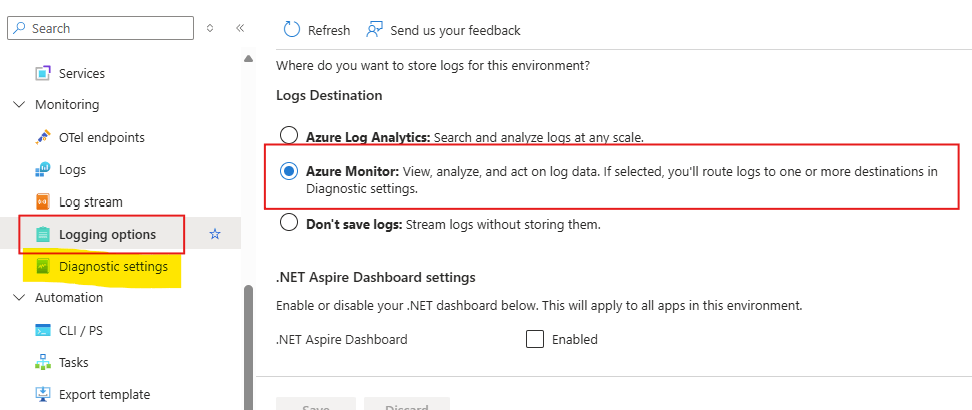Favorite Logging options with the star
972x410 pixels.
pyautogui.click(x=215, y=234)
